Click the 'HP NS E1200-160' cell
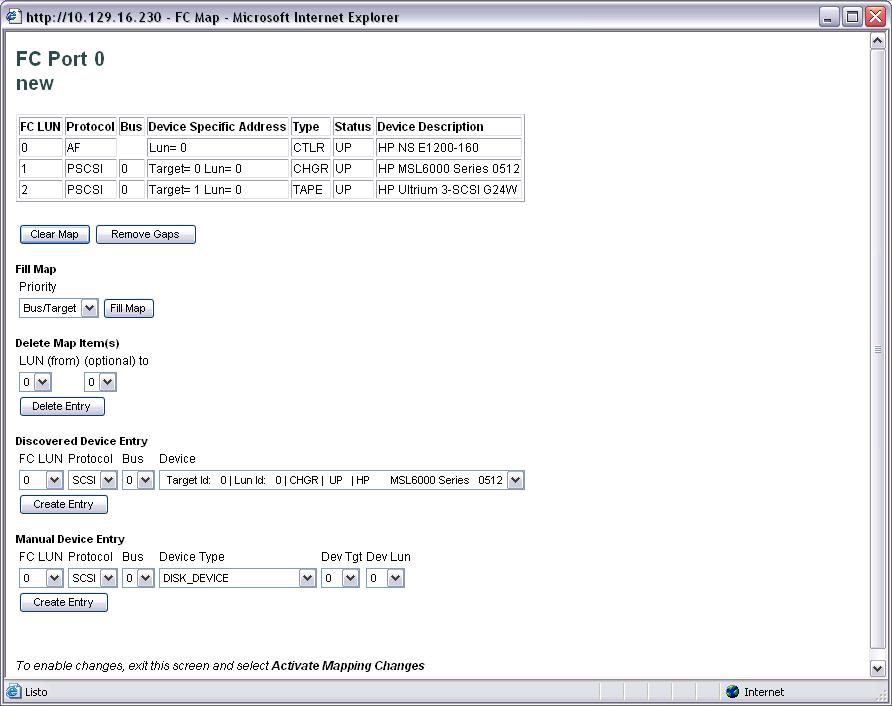The image size is (892, 706). pyautogui.click(x=449, y=148)
